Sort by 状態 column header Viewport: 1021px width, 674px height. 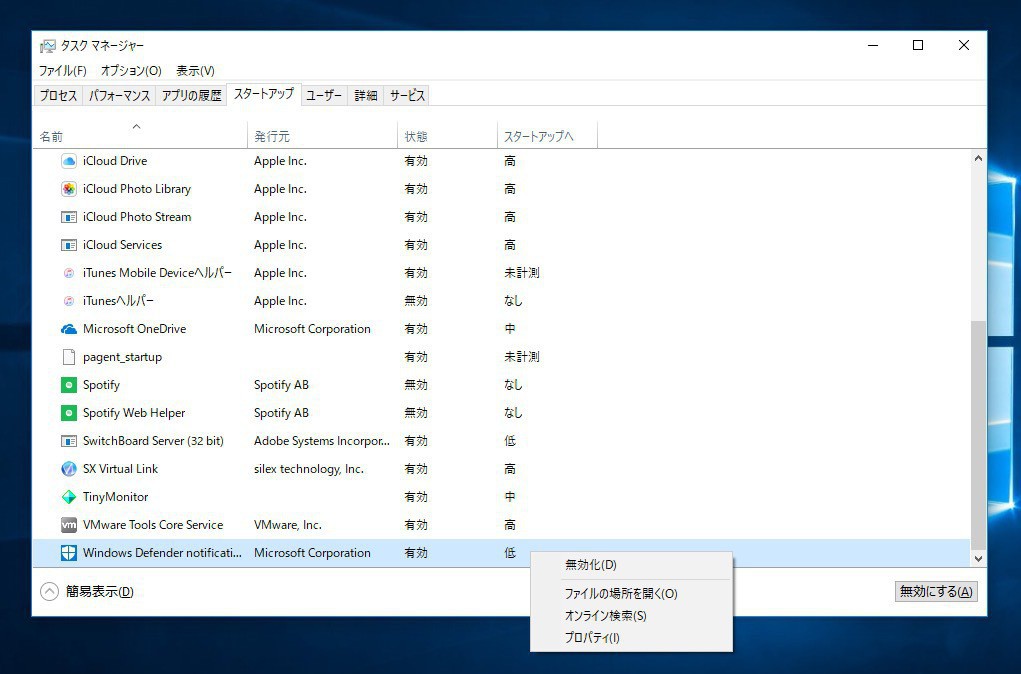tap(416, 136)
